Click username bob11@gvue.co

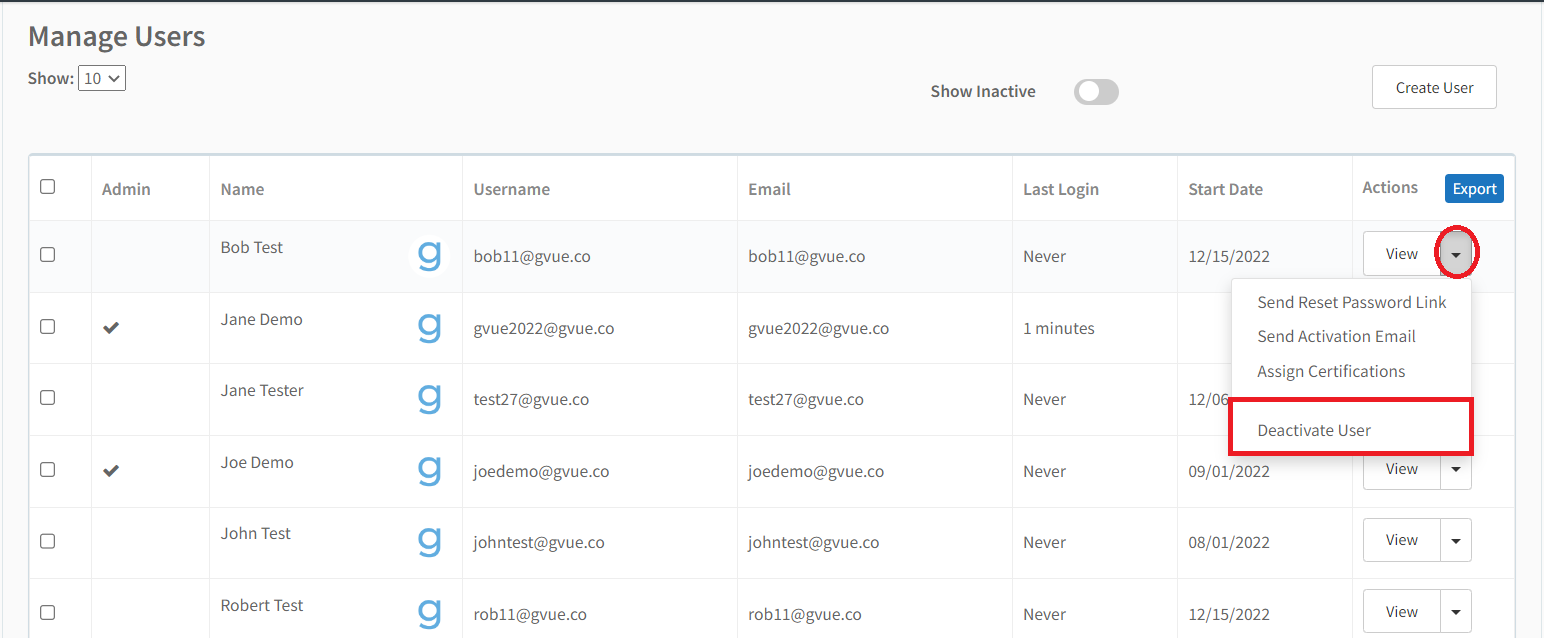[x=532, y=257]
